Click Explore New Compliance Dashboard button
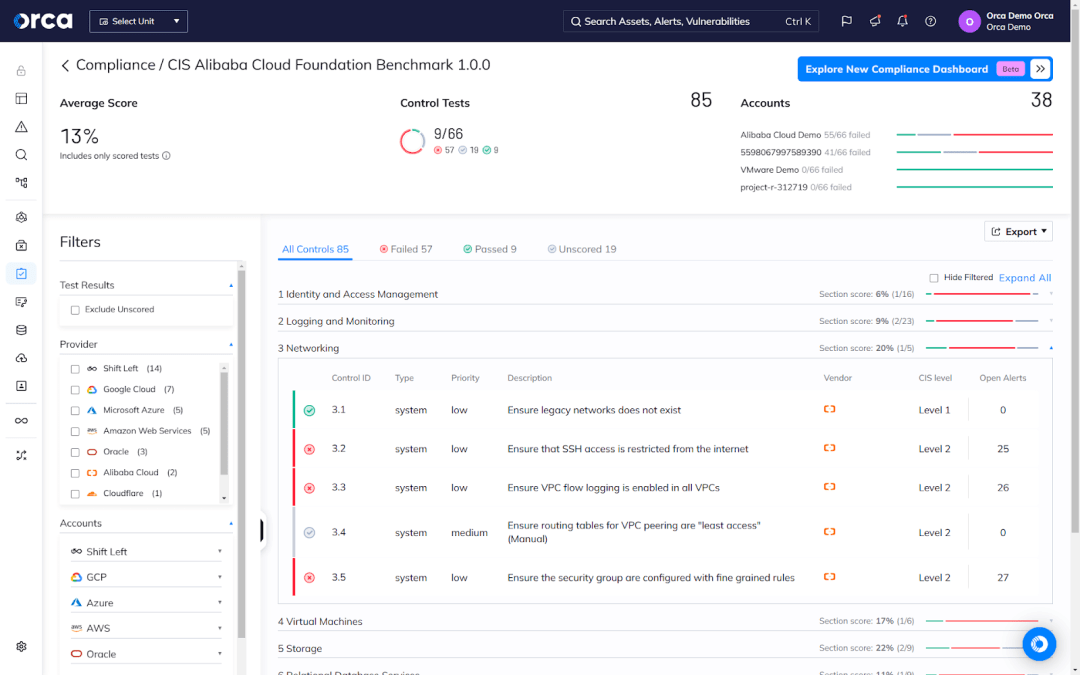The height and width of the screenshot is (675, 1080). [x=925, y=69]
